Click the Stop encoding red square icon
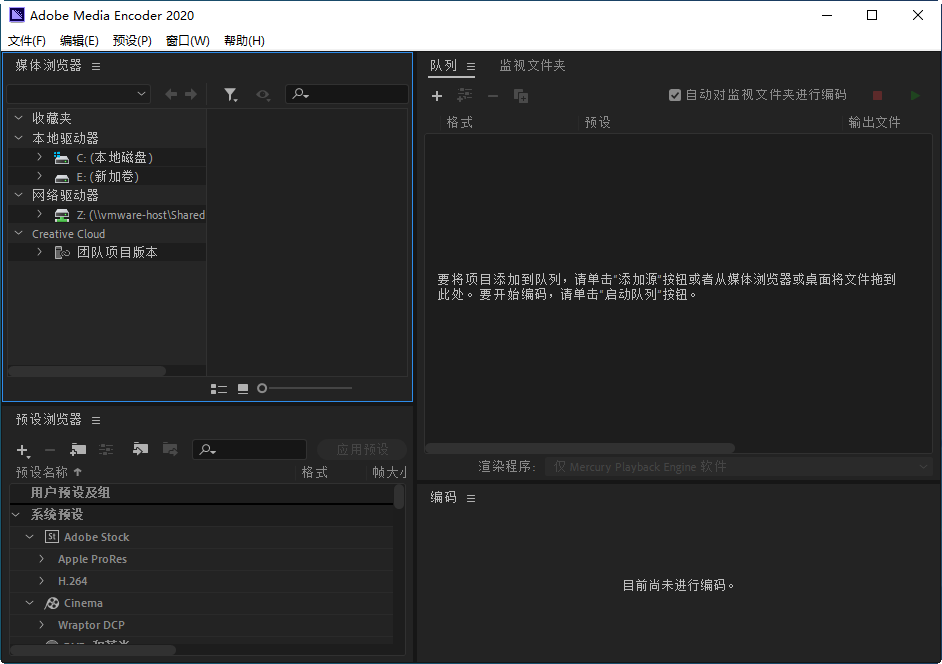Viewport: 942px width, 664px height. click(877, 94)
